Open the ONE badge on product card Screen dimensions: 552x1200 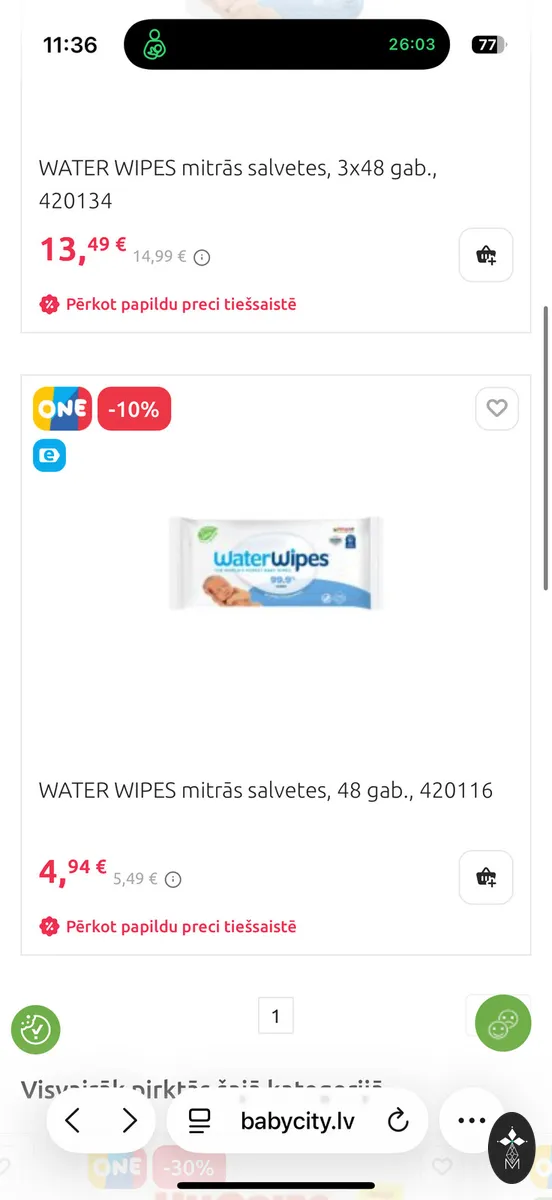tap(62, 409)
